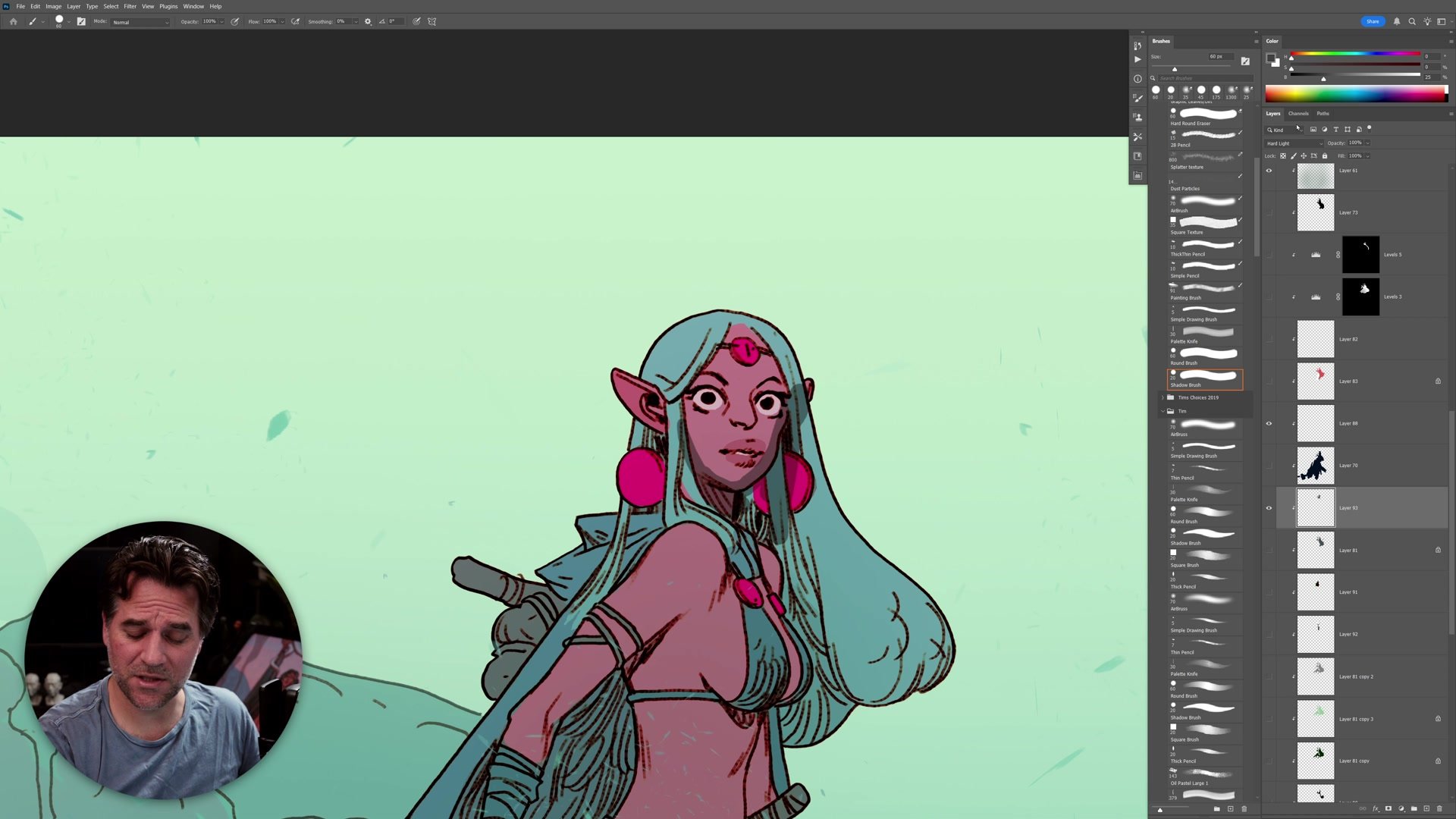Hide Layer 61 visibility eye
Viewport: 1456px width, 819px height.
point(1269,171)
